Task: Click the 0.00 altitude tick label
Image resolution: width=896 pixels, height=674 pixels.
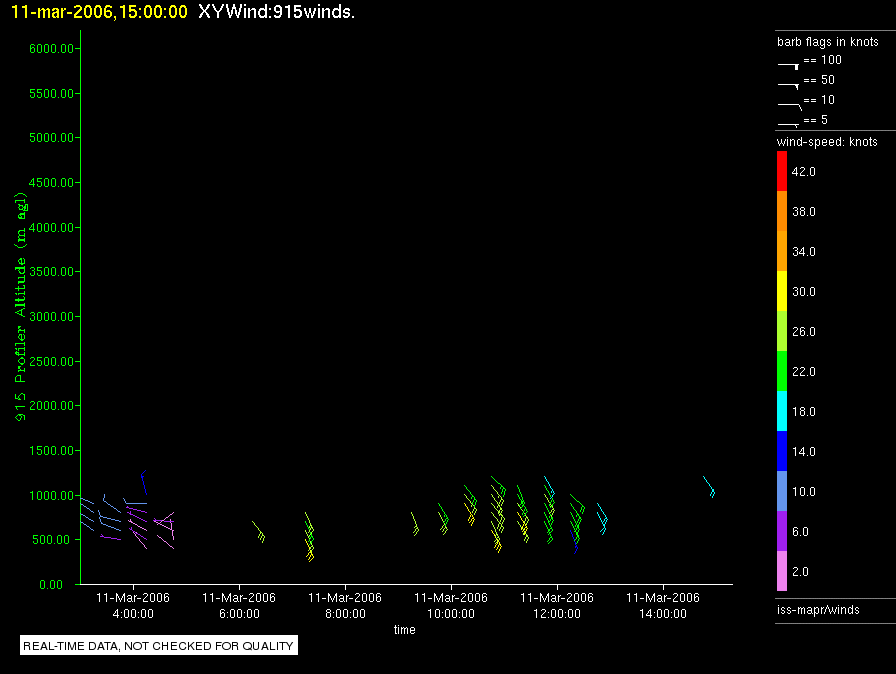Action: click(x=51, y=585)
